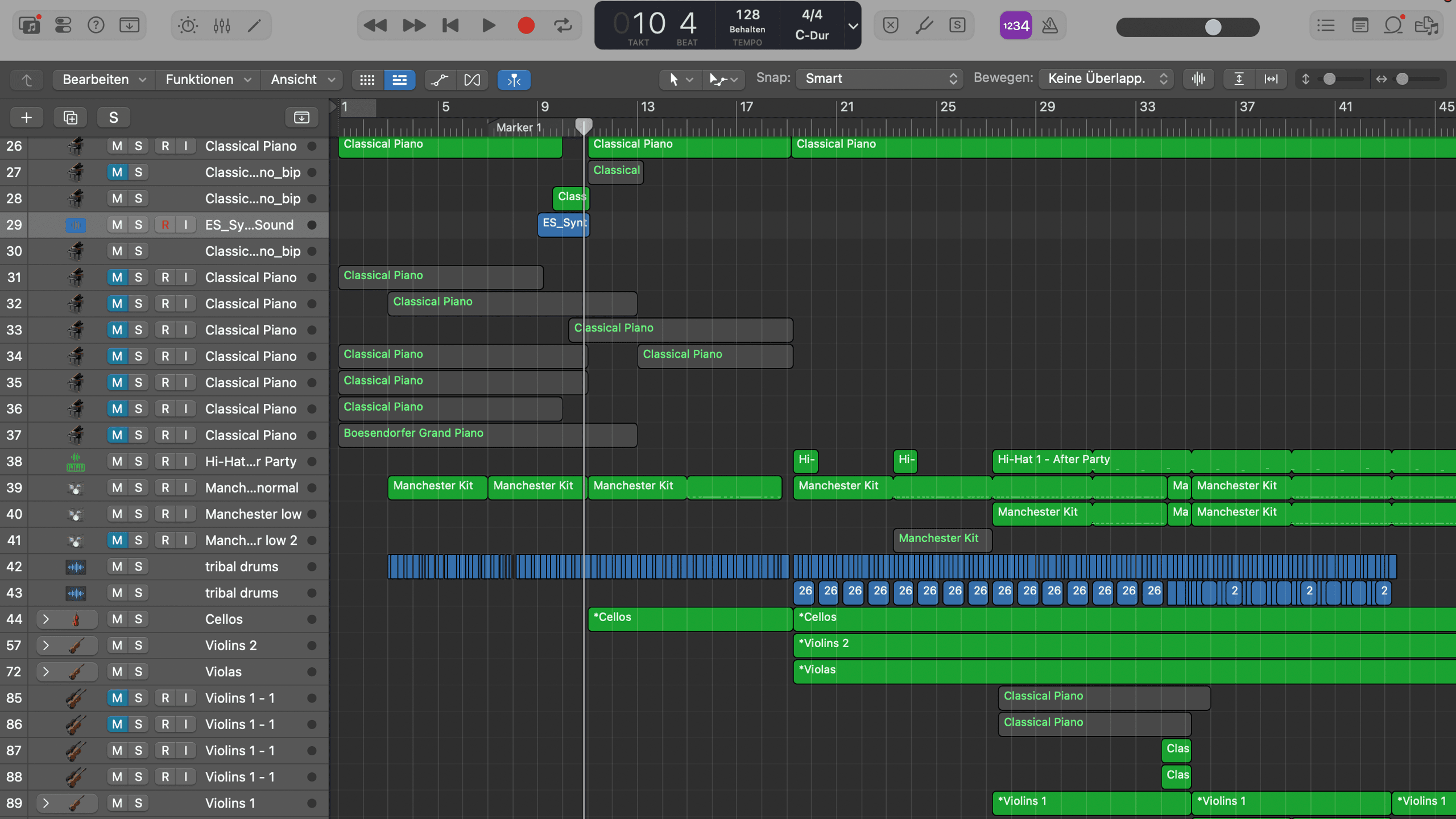Open the List Editors
Viewport: 1456px width, 819px height.
(1326, 26)
